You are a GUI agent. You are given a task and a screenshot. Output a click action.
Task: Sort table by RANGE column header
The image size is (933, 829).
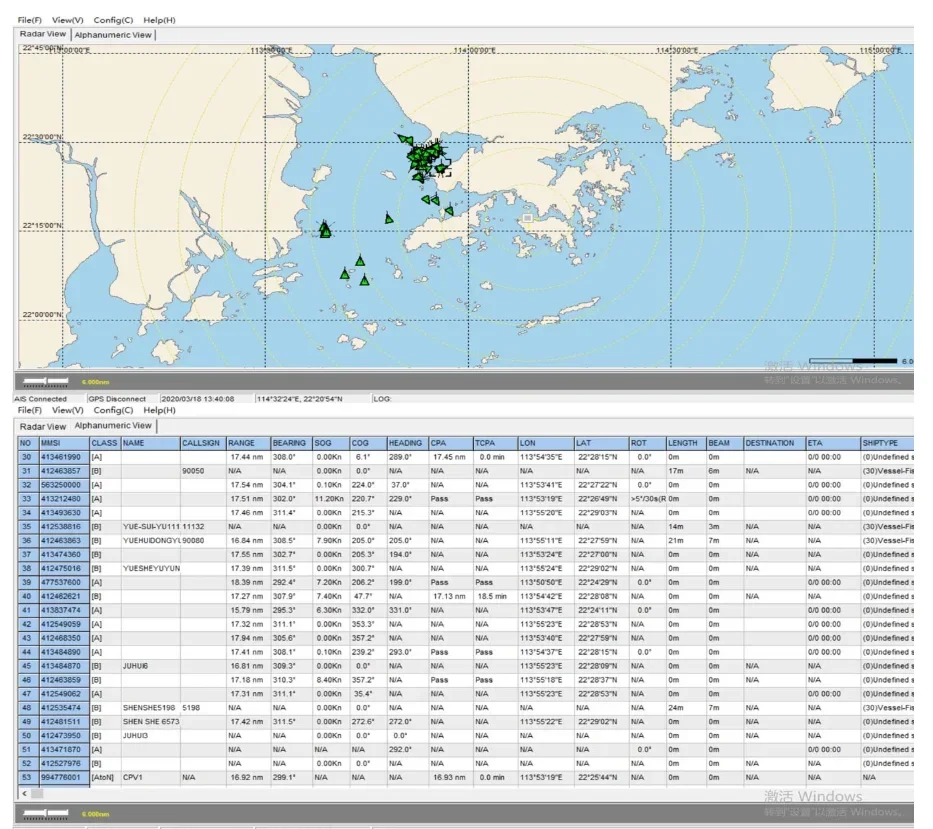click(248, 443)
